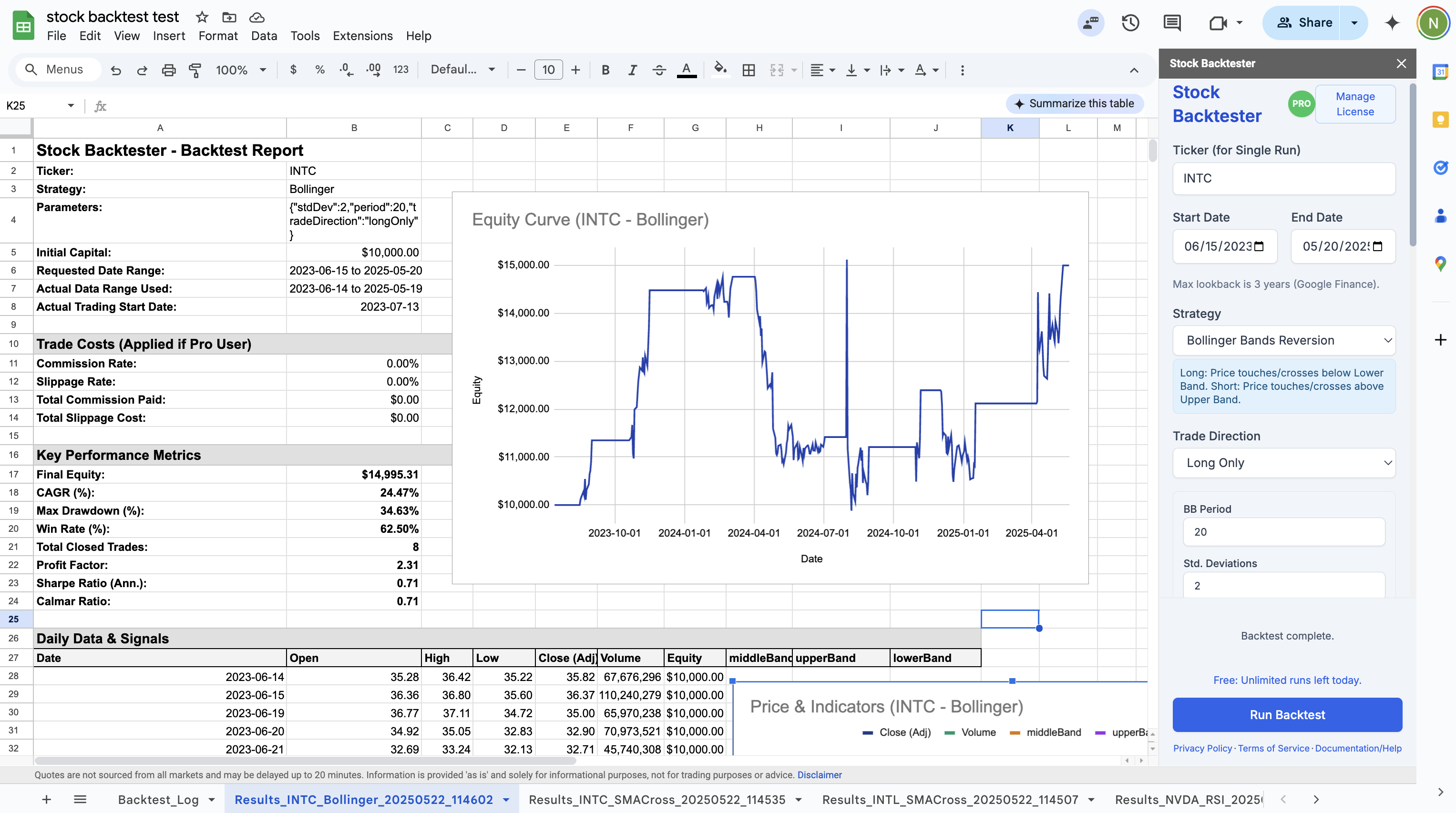The height and width of the screenshot is (813, 1456).
Task: Open the Extensions menu
Action: pyautogui.click(x=362, y=36)
